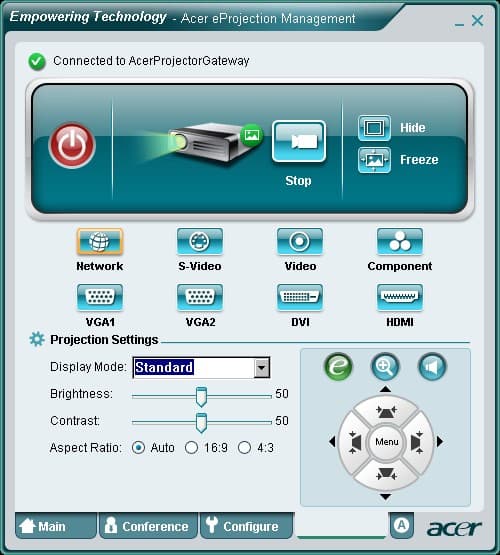Click the Projection Settings gear icon
Viewport: 500px width, 555px height.
[x=37, y=339]
